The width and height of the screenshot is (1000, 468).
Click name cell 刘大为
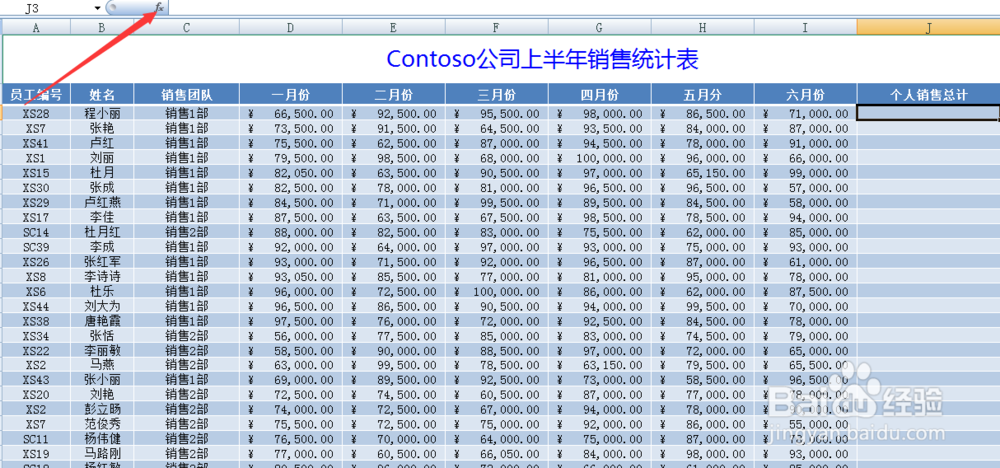tap(102, 306)
